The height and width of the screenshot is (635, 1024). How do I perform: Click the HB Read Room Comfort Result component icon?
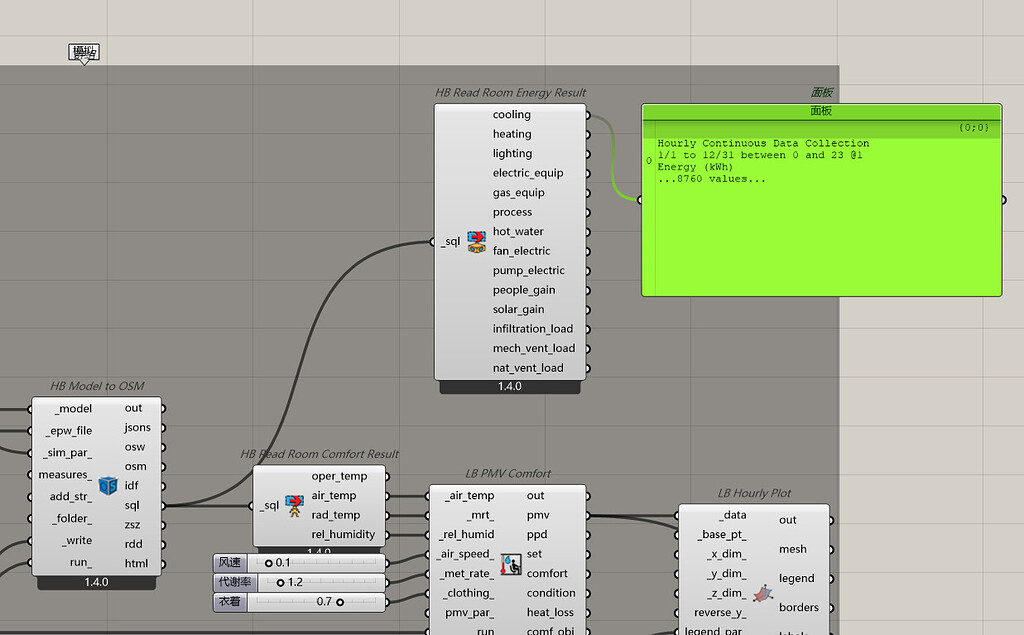point(293,505)
